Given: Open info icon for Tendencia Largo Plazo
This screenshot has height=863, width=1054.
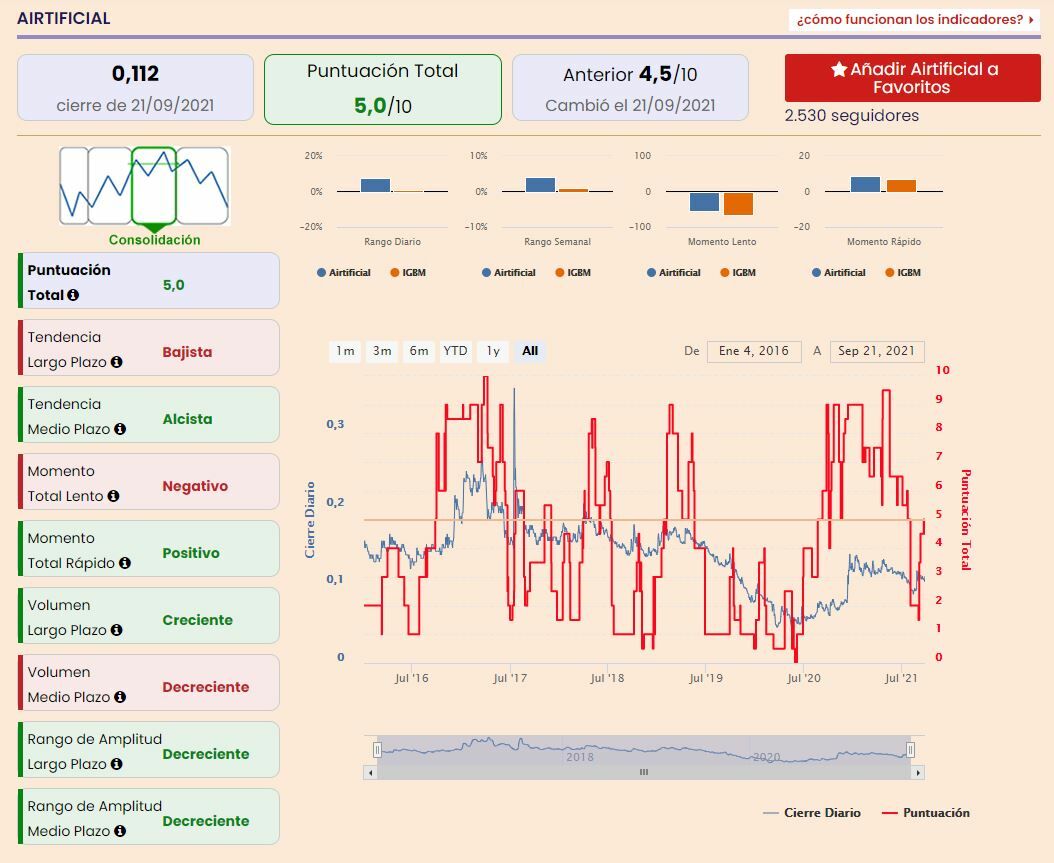Looking at the screenshot, I should point(116,362).
